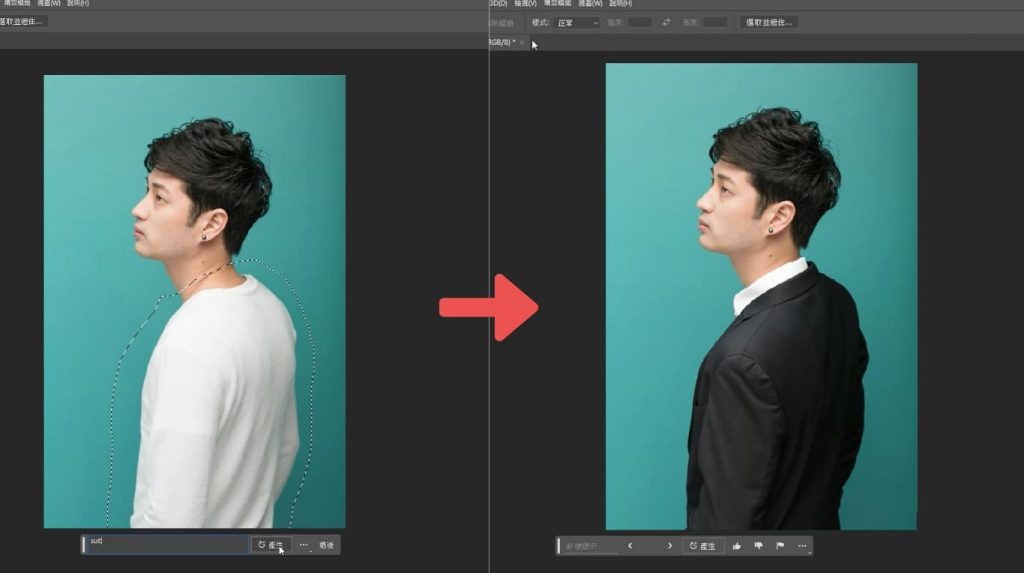Show previous variation with the left arrow
Screen dimensions: 1024x573
[x=630, y=546]
